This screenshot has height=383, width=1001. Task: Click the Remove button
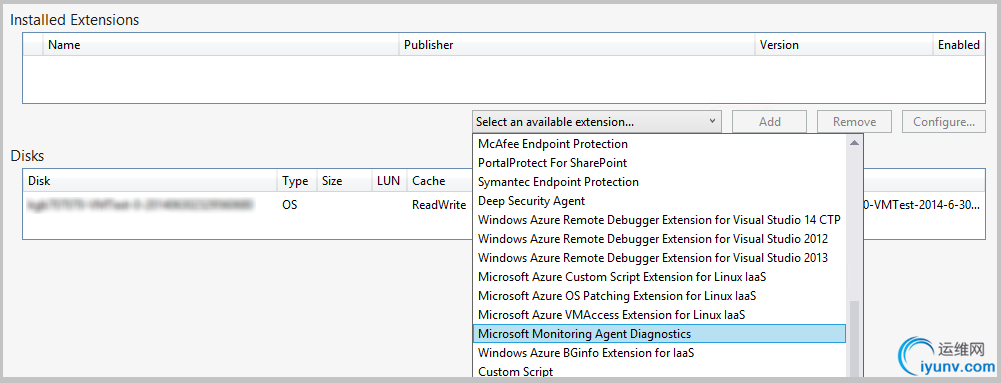click(x=855, y=121)
